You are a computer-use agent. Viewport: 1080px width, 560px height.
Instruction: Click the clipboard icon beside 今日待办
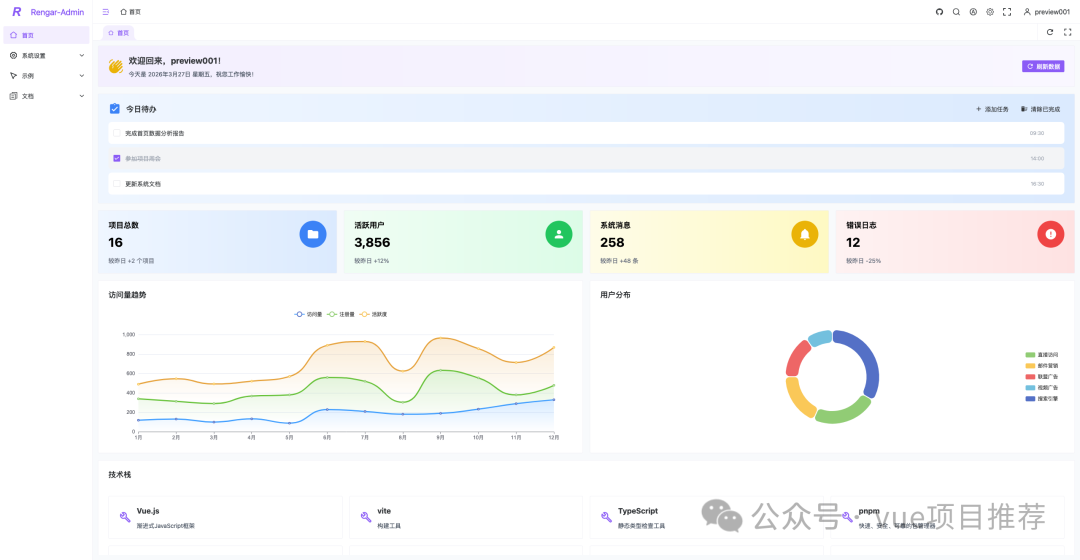(114, 109)
